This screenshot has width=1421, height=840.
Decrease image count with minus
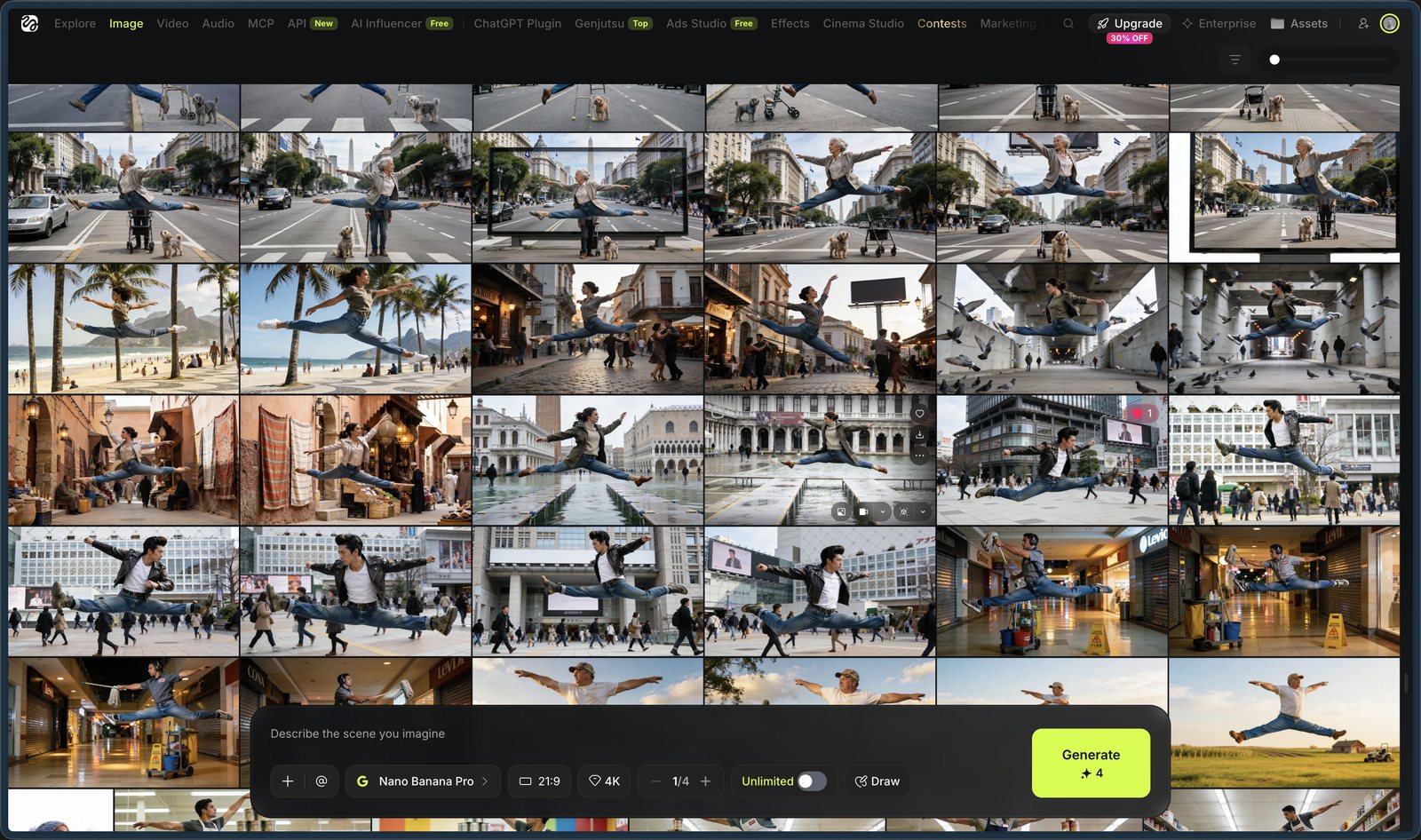[x=655, y=781]
